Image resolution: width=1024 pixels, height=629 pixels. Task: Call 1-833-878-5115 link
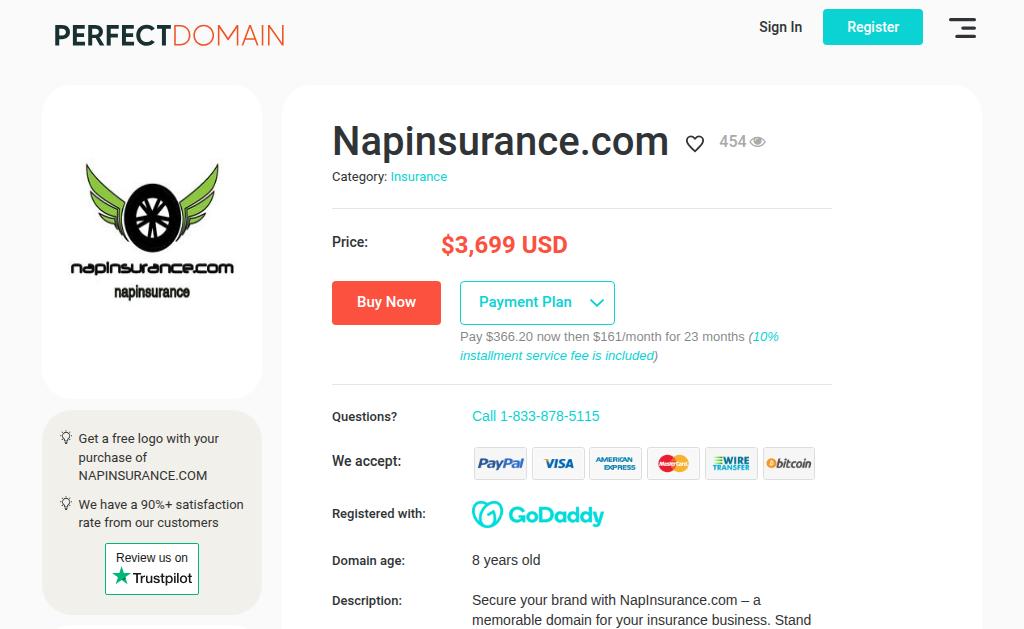point(536,416)
